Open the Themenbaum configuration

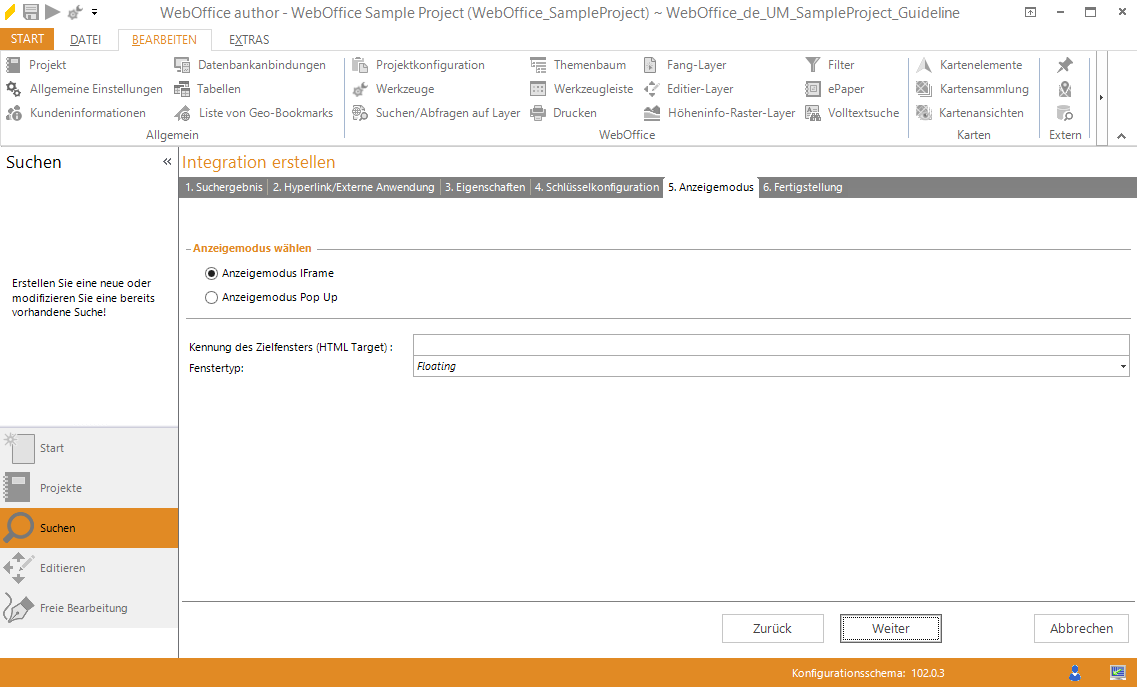[589, 65]
